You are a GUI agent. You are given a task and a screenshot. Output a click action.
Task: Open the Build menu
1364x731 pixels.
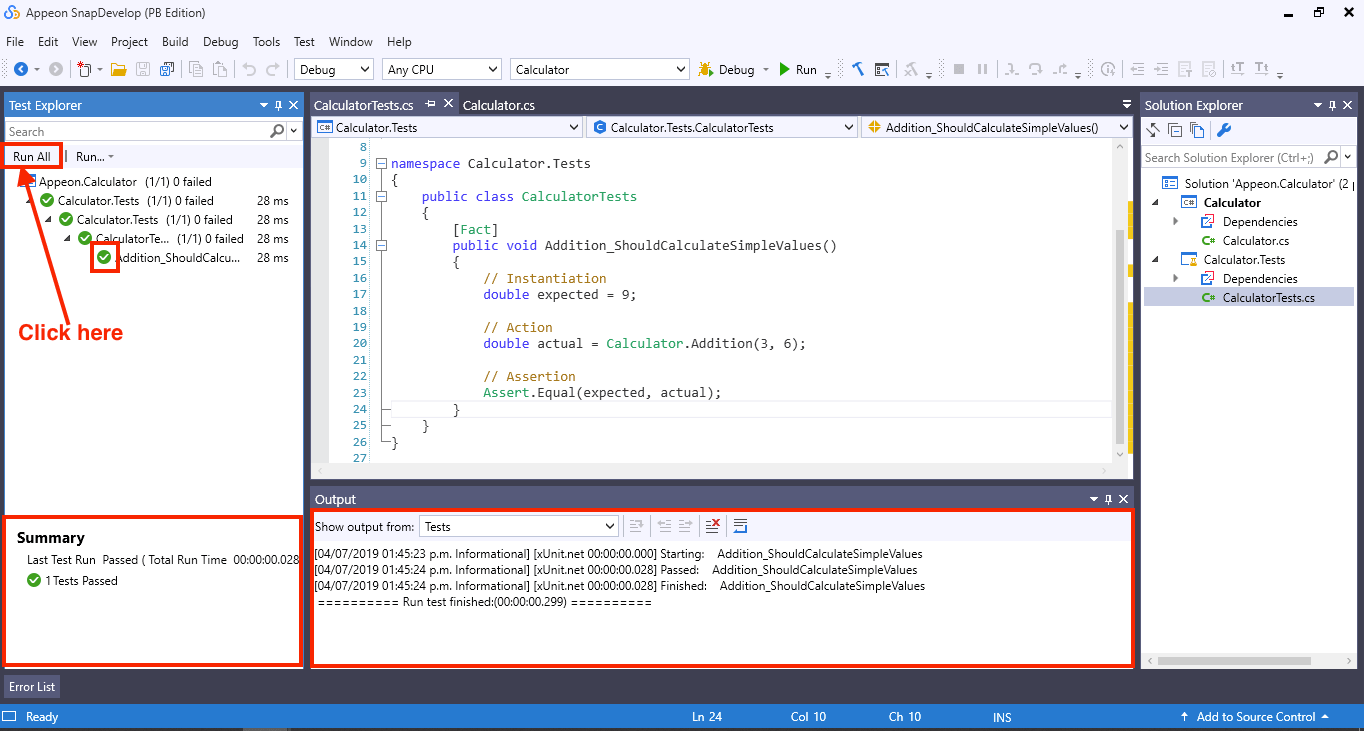coord(175,41)
